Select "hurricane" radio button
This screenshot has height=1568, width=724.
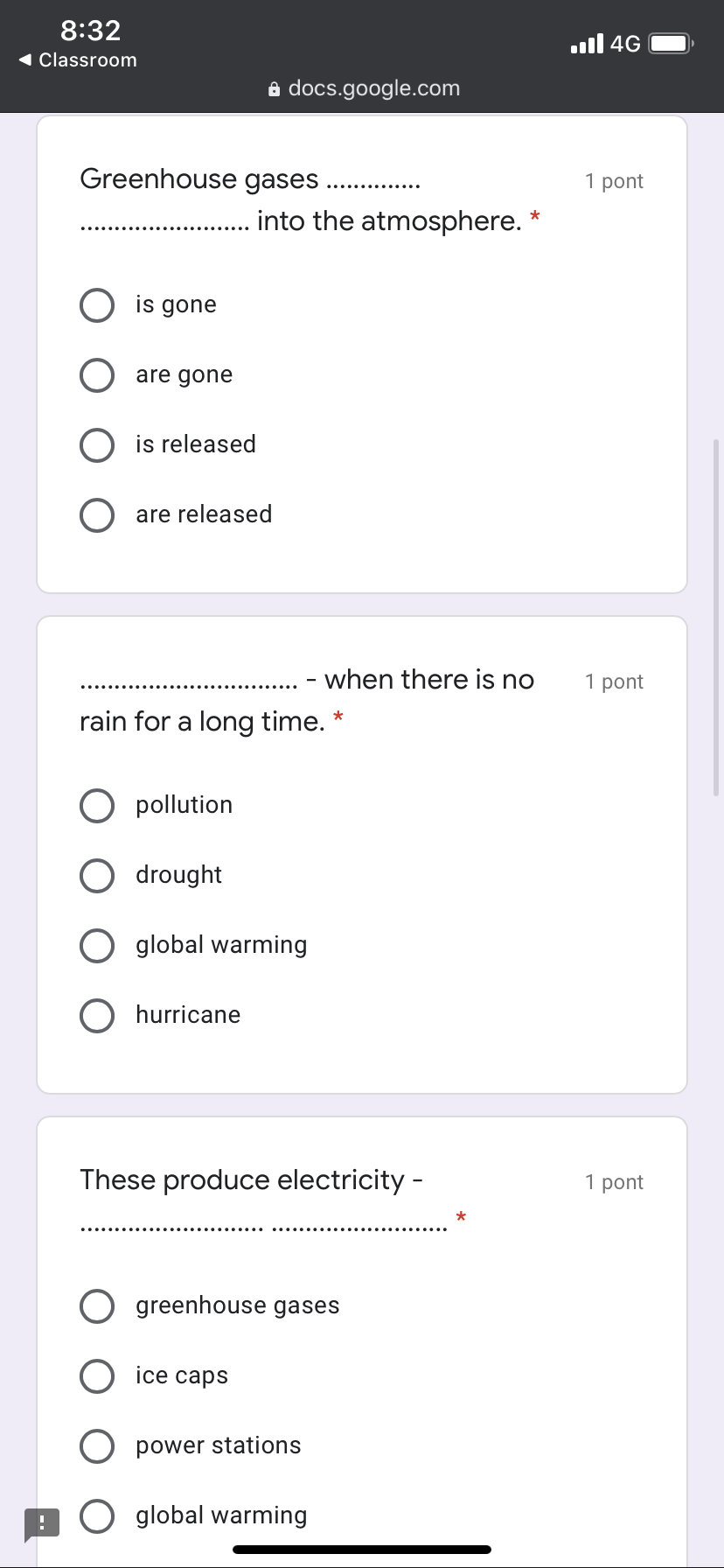coord(97,1016)
